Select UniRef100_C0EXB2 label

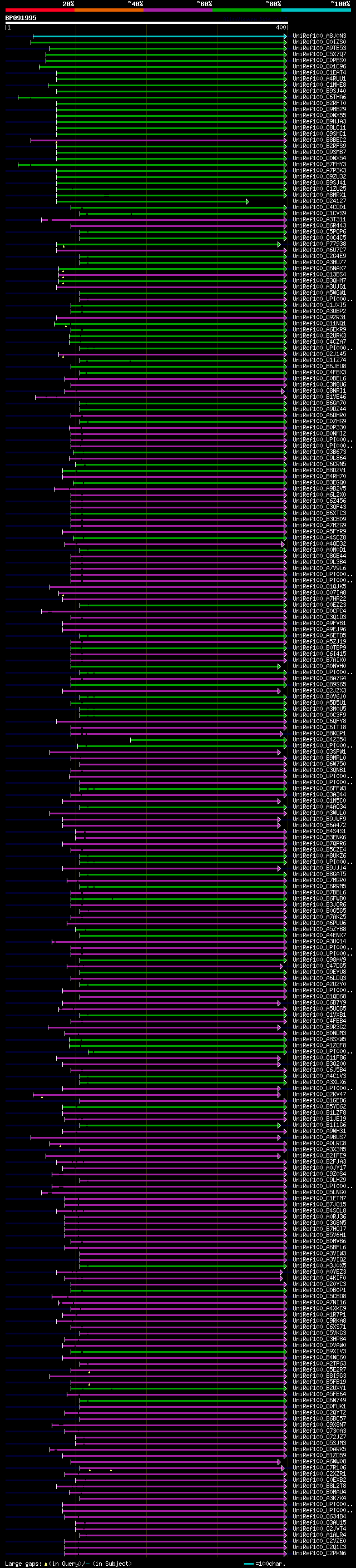click(319, 1480)
